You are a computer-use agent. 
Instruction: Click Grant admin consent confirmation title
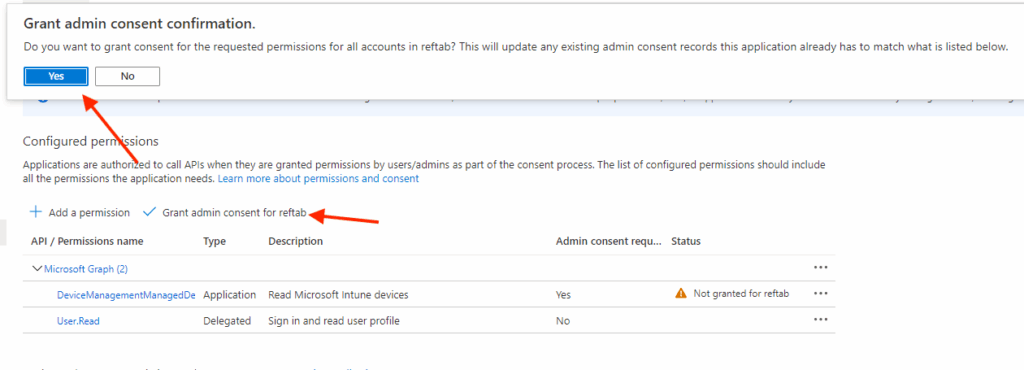(x=139, y=23)
